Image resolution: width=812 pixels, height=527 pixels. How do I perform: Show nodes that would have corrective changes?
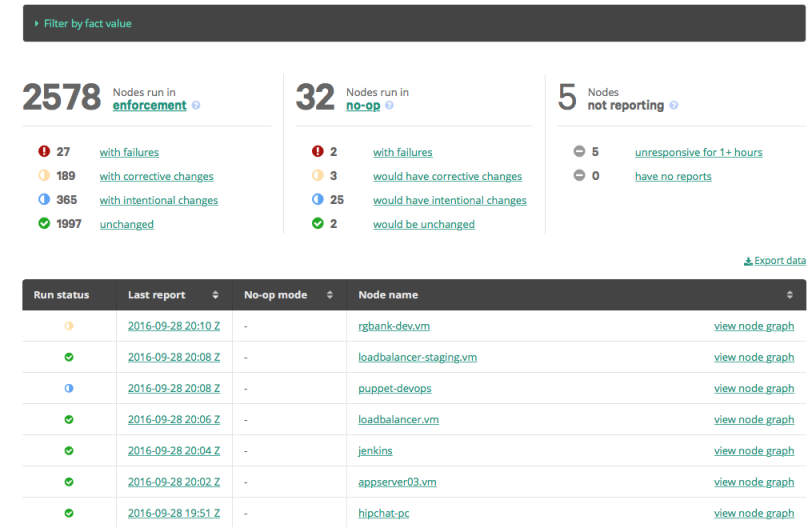click(x=447, y=176)
